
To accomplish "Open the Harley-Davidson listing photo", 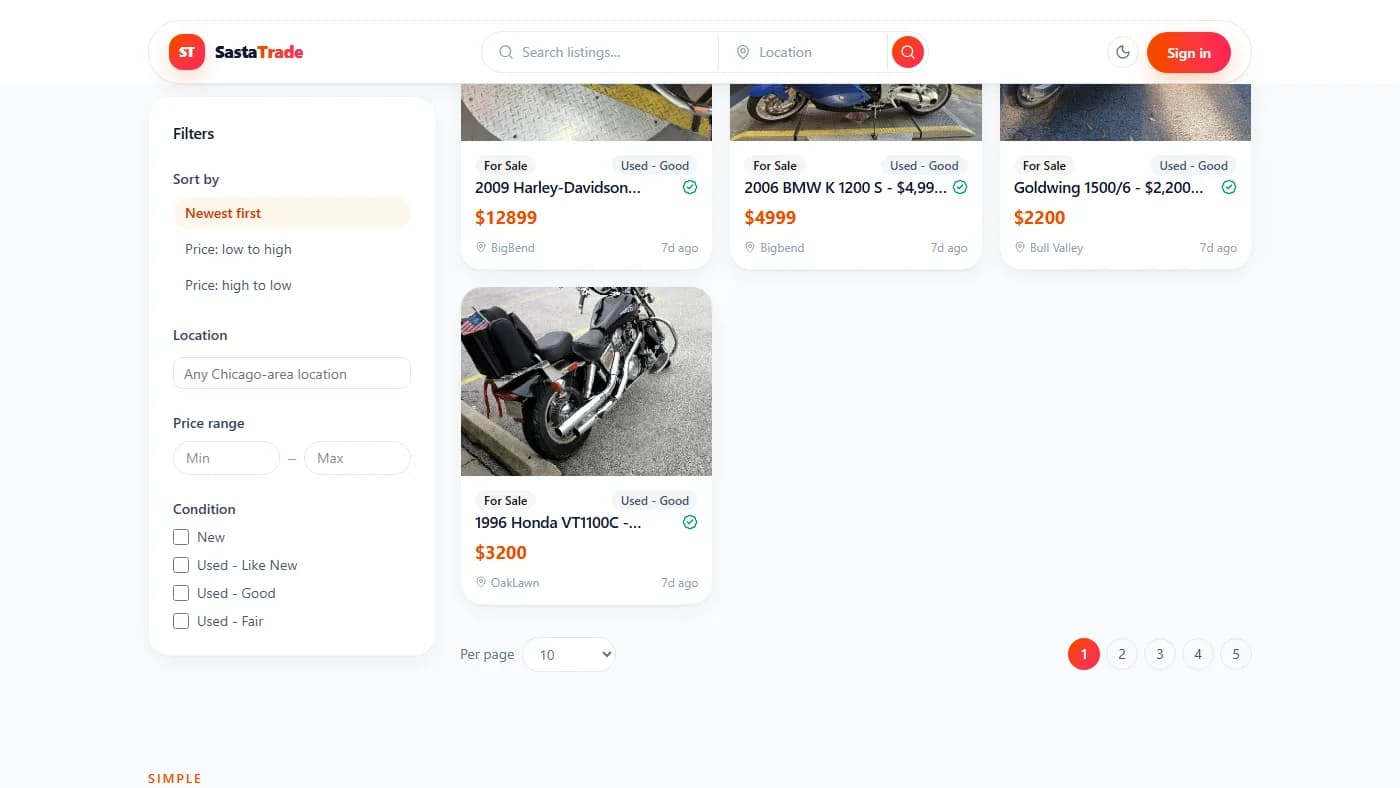I will point(586,112).
